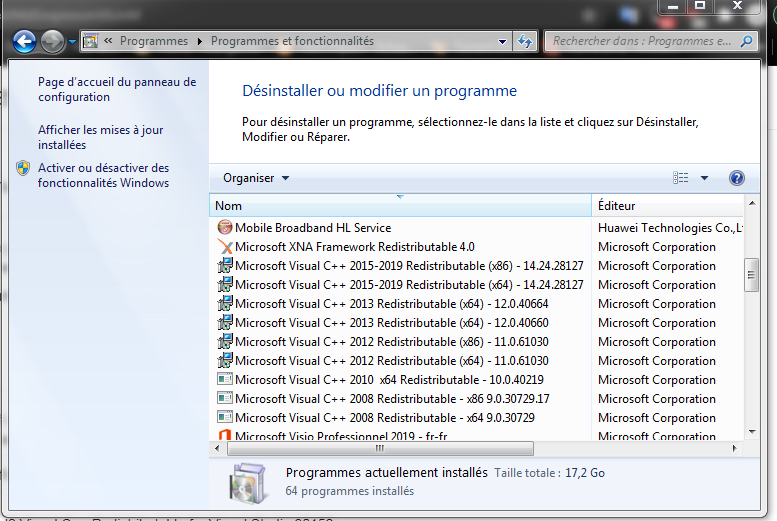Viewport: 777px width, 521px height.
Task: Go back with the blue Back arrow
Action: [x=24, y=41]
